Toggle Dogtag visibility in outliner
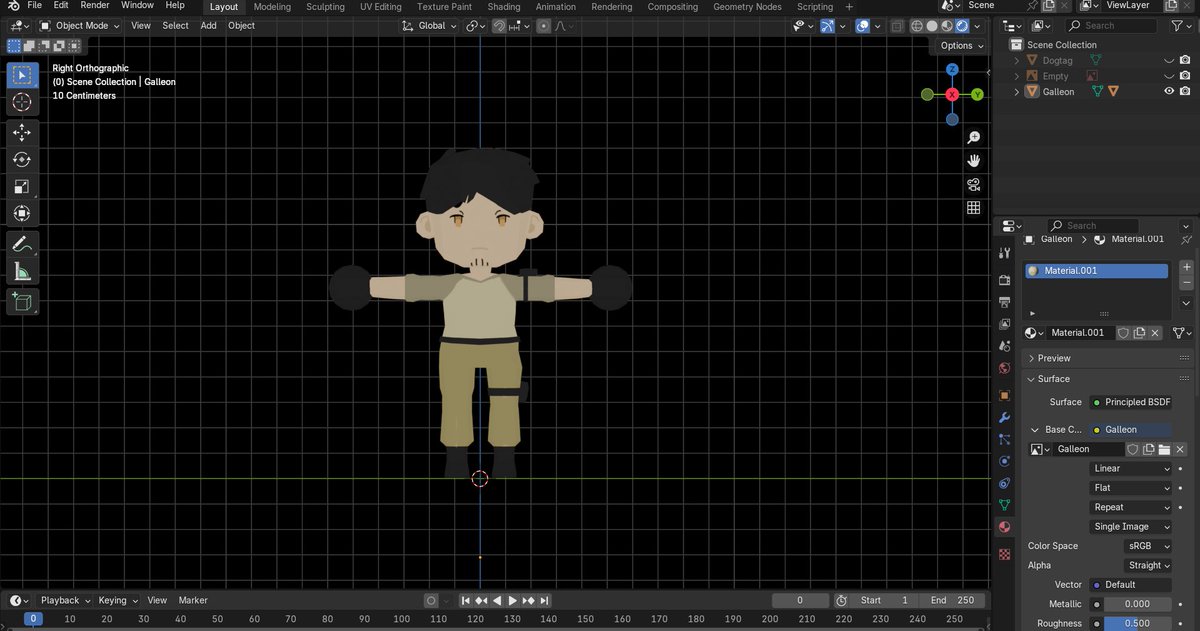This screenshot has width=1200, height=631. click(1168, 61)
